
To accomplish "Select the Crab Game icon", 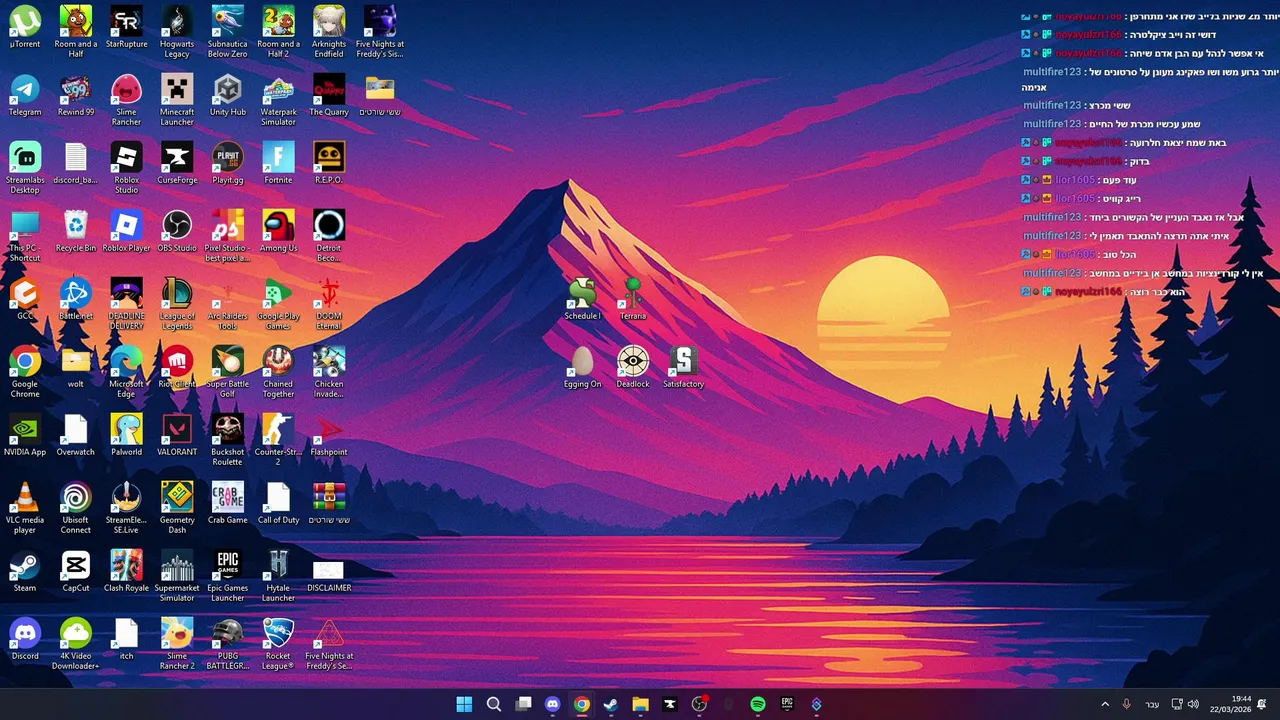I will (x=227, y=504).
